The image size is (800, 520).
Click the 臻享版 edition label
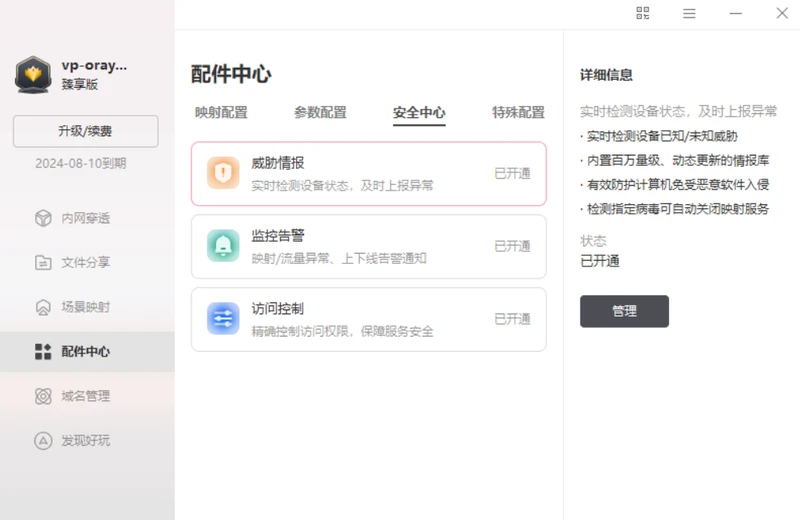(80, 84)
